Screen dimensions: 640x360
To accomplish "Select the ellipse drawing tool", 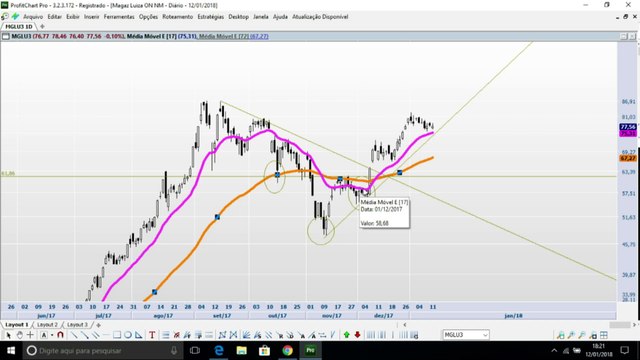I will (128, 335).
